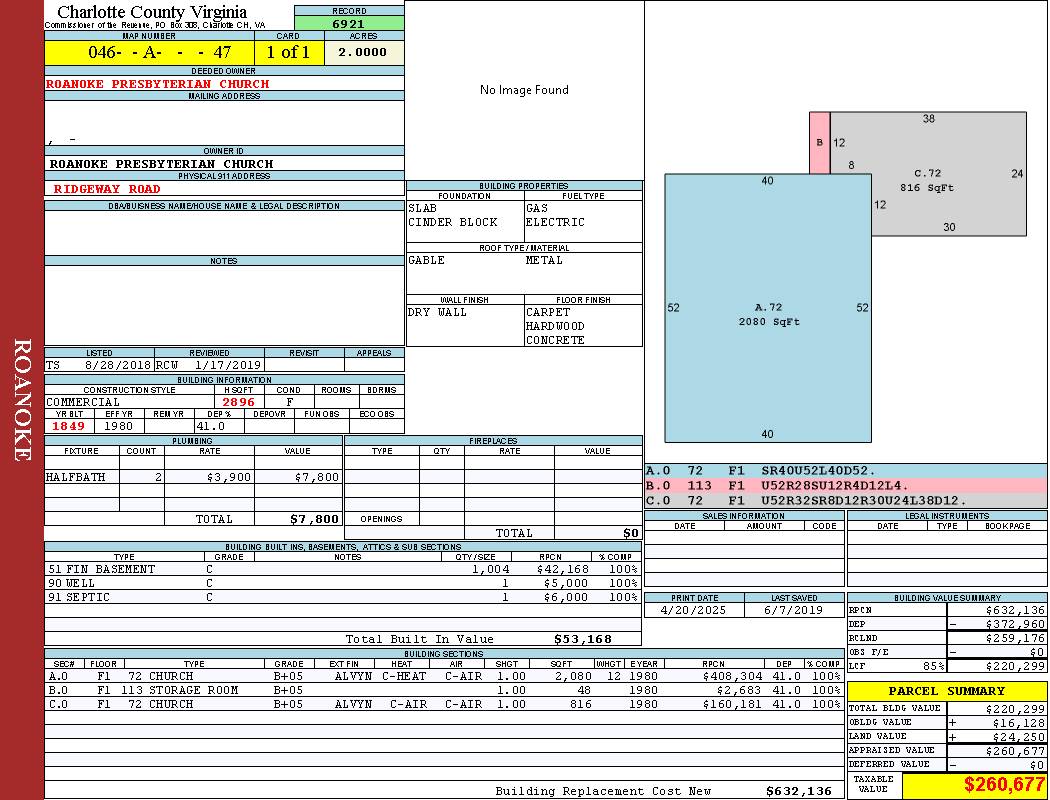
Task: Click the pink B.0 sketch legend row
Action: 845,485
